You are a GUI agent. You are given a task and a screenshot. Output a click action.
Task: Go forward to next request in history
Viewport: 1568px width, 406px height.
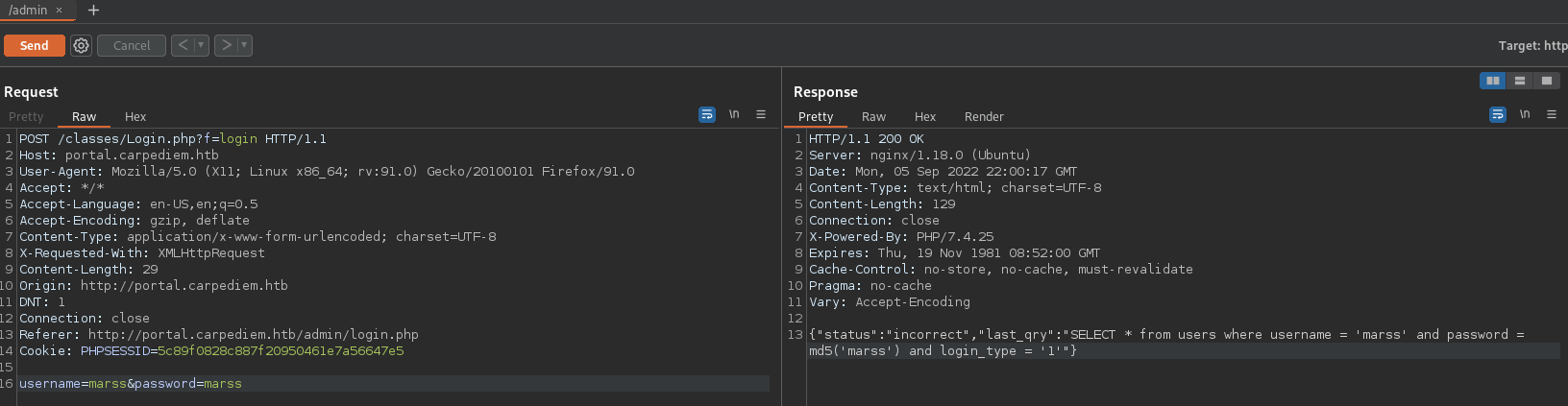(x=227, y=45)
